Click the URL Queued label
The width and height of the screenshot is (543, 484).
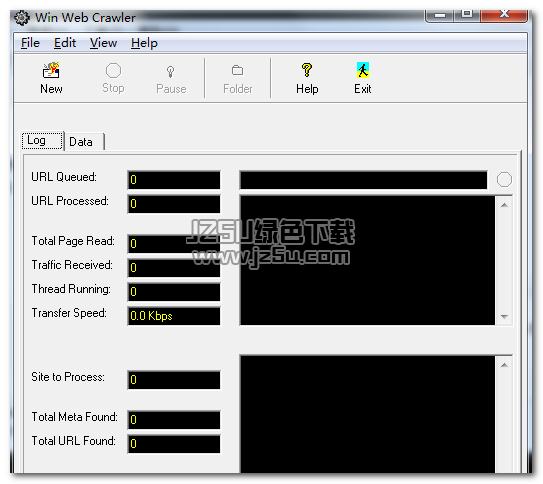tap(64, 177)
